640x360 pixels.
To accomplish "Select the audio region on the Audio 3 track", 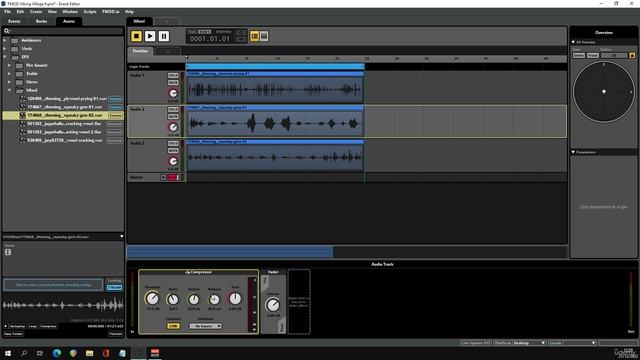I will tap(275, 155).
